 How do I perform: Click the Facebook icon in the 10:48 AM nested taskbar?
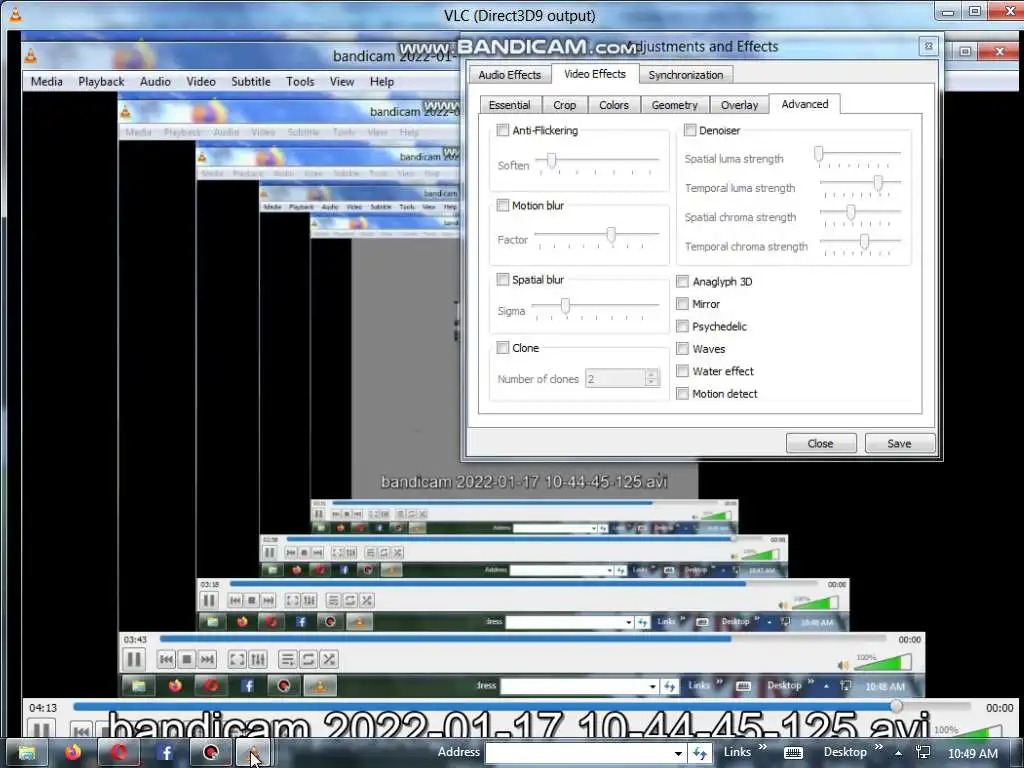click(x=248, y=686)
